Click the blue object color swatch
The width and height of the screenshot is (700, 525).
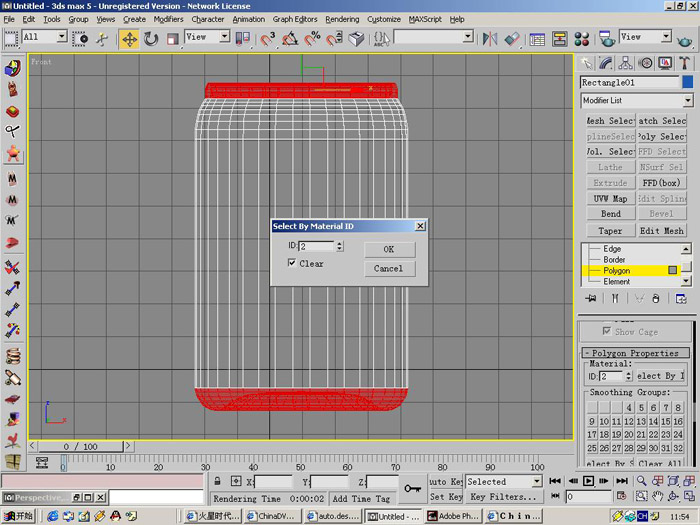tap(688, 82)
